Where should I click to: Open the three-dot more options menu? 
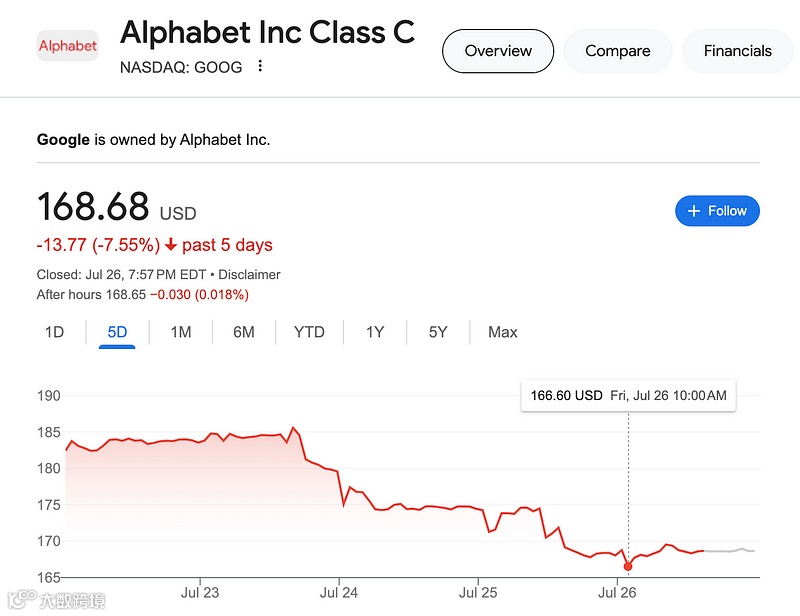260,66
